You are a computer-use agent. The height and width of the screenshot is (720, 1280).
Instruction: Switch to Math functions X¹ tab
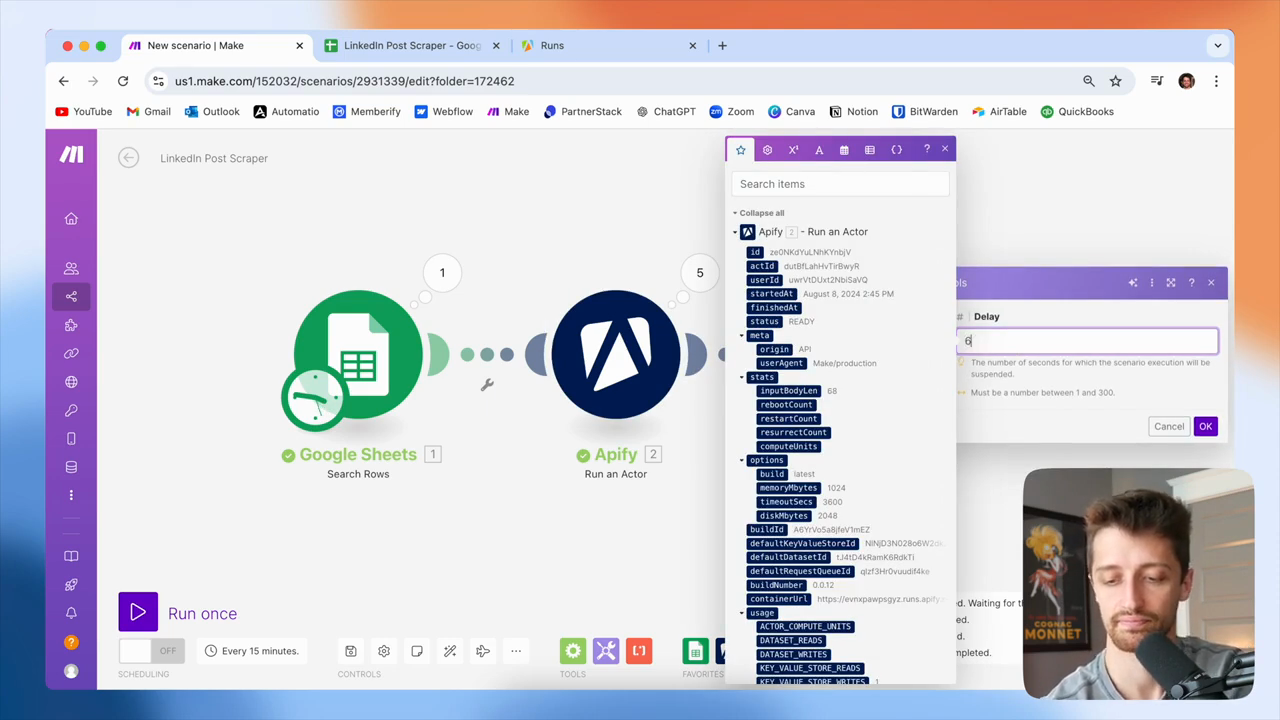click(793, 150)
